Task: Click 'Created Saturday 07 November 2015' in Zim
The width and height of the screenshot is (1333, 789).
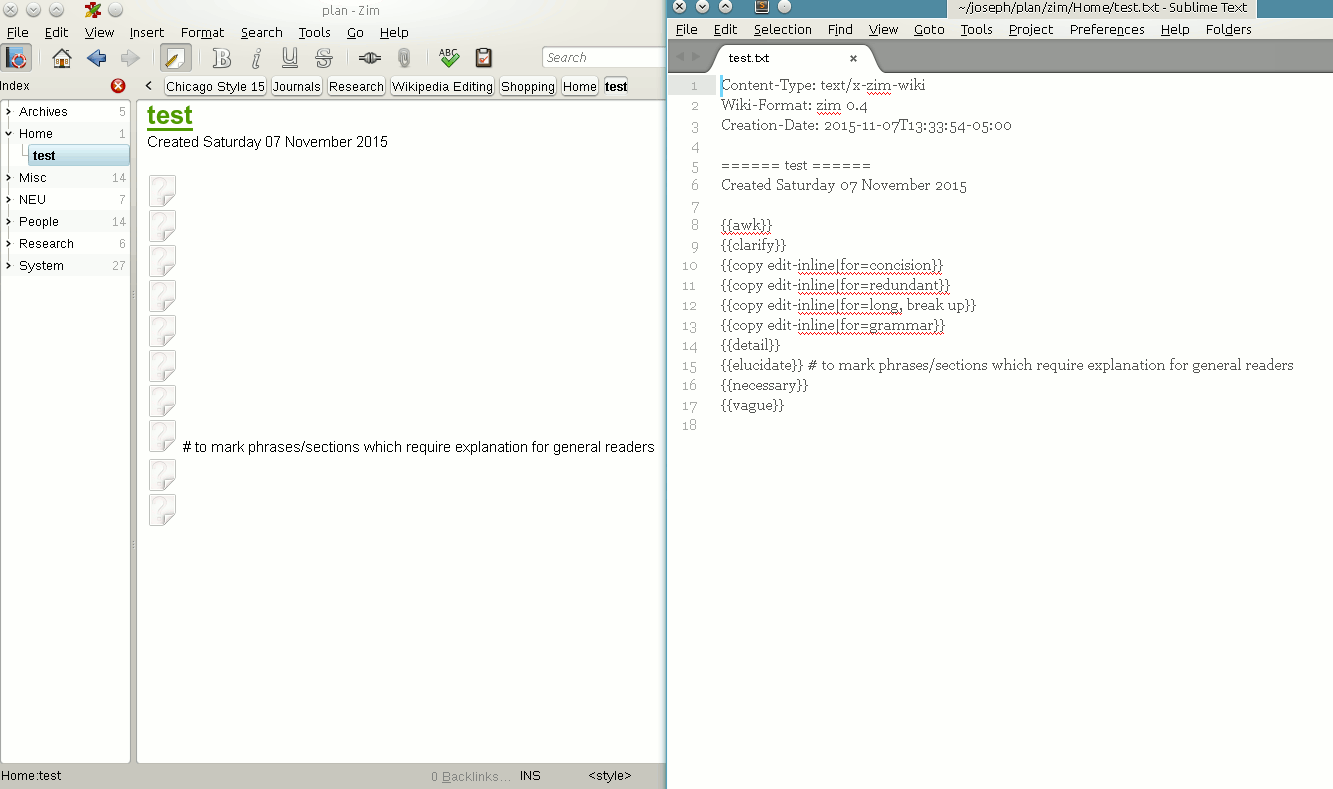Action: coord(267,142)
